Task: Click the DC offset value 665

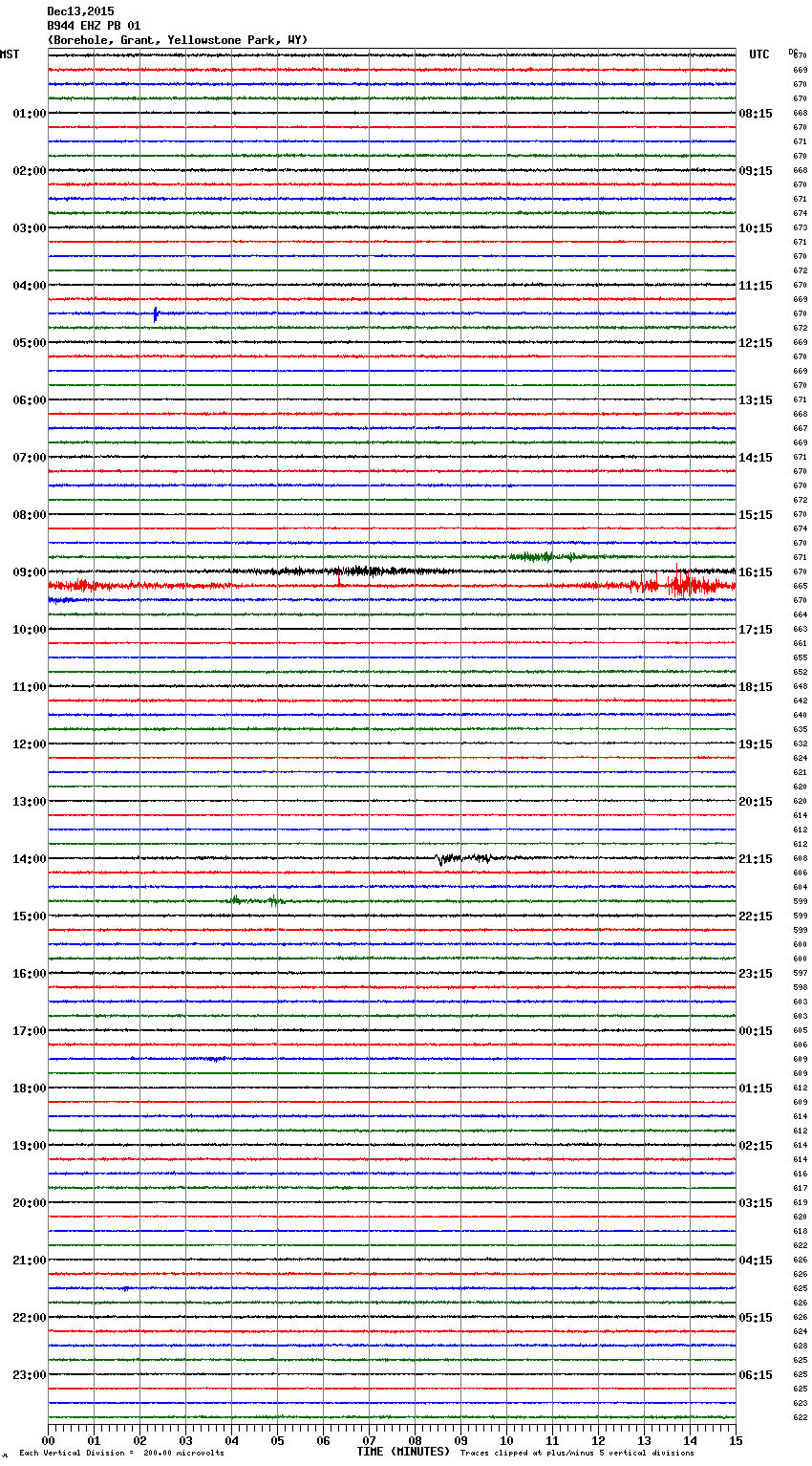Action: [800, 586]
